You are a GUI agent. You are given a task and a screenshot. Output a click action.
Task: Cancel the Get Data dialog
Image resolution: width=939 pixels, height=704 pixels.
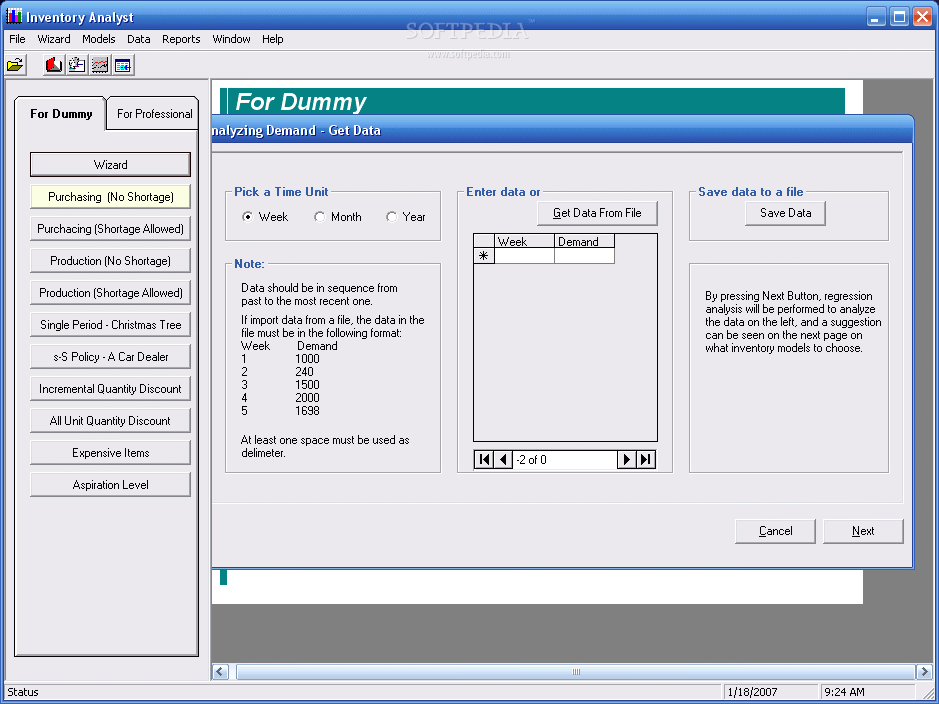[x=776, y=531]
